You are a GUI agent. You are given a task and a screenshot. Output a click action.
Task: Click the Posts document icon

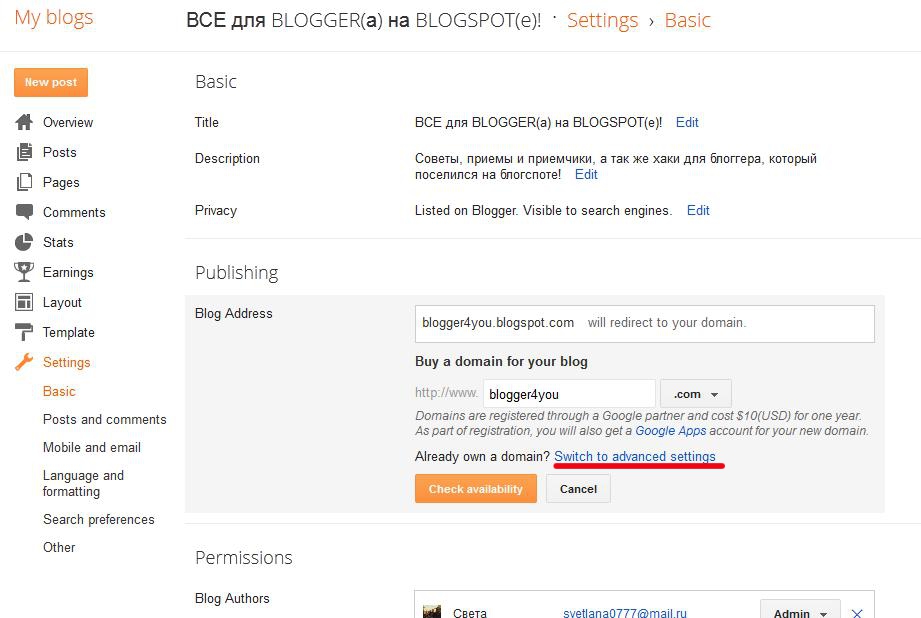pyautogui.click(x=24, y=152)
